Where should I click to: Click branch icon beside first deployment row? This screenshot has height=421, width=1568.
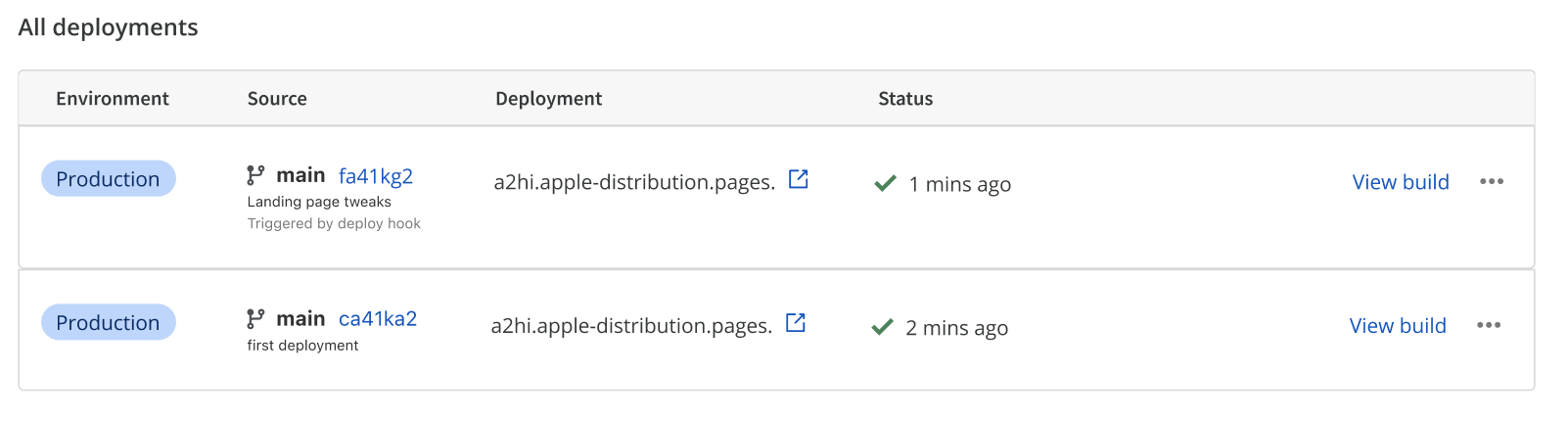point(255,319)
